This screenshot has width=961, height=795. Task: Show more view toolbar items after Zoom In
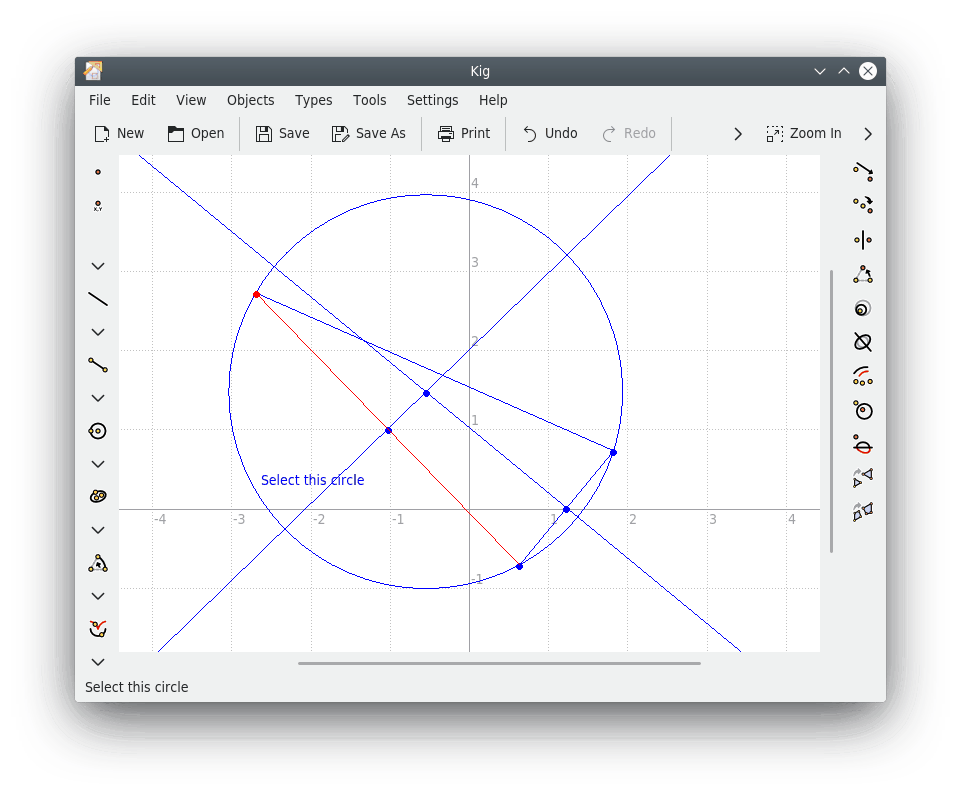pos(868,134)
